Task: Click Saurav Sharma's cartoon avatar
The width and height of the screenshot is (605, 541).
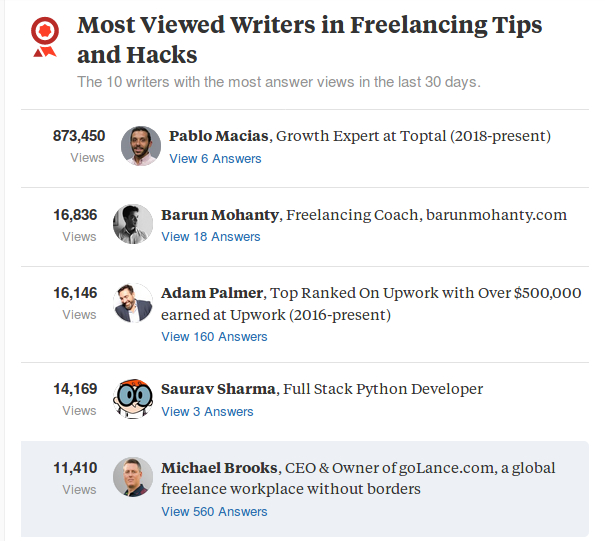Action: tap(133, 399)
